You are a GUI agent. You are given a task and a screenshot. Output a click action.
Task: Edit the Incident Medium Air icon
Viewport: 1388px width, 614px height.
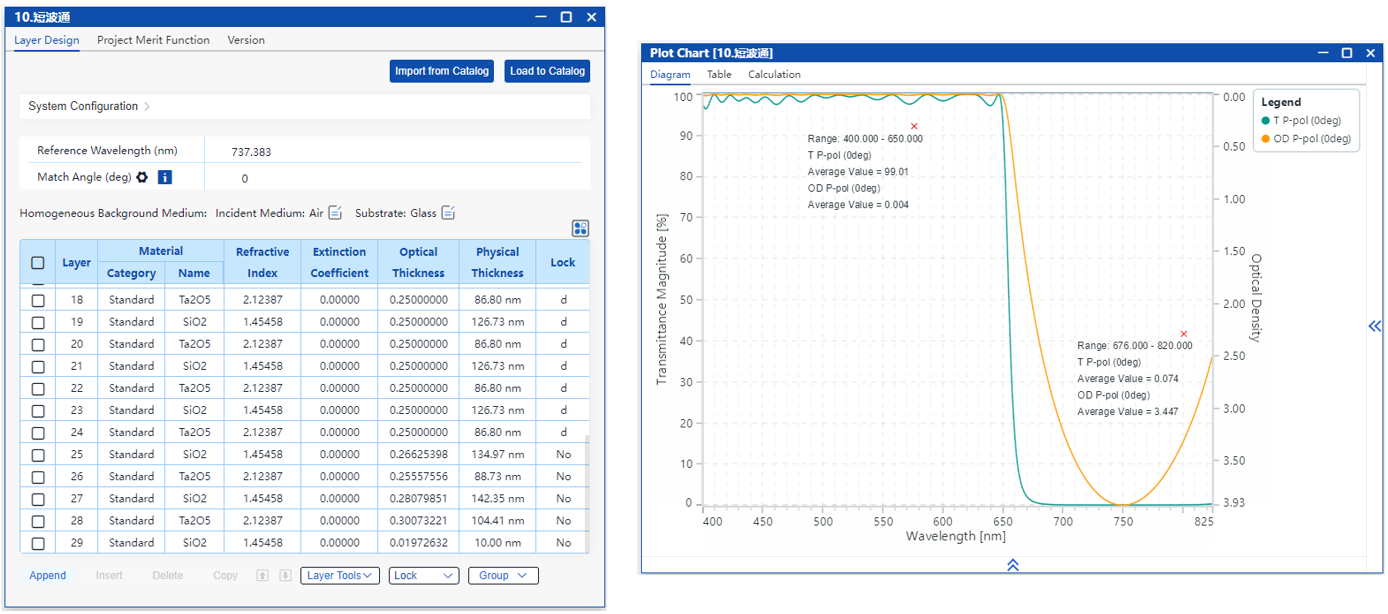[x=336, y=212]
